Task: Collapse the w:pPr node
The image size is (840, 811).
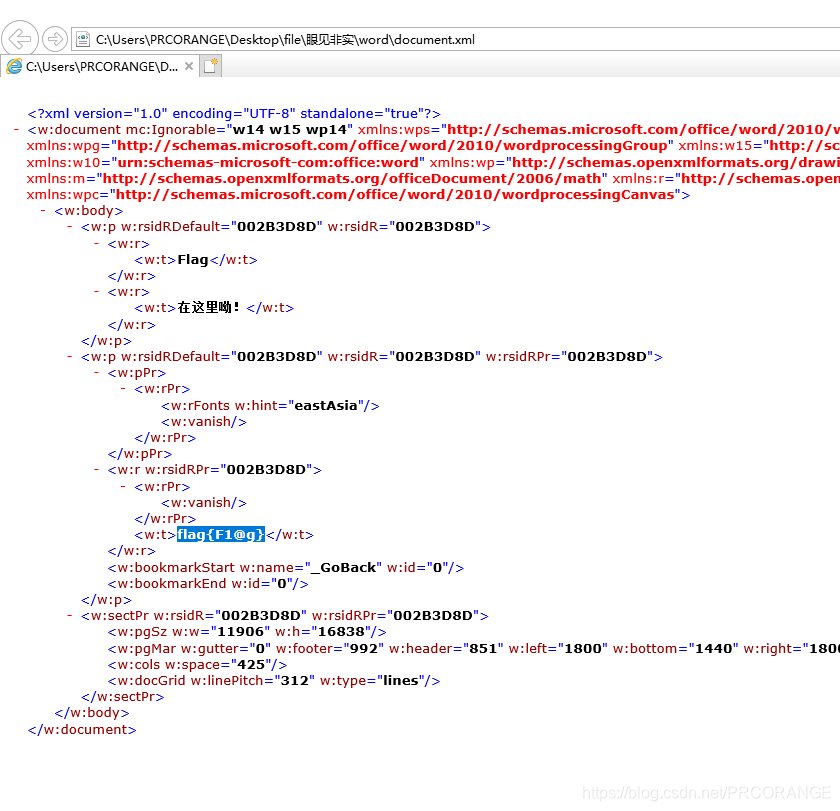Action: tap(96, 372)
